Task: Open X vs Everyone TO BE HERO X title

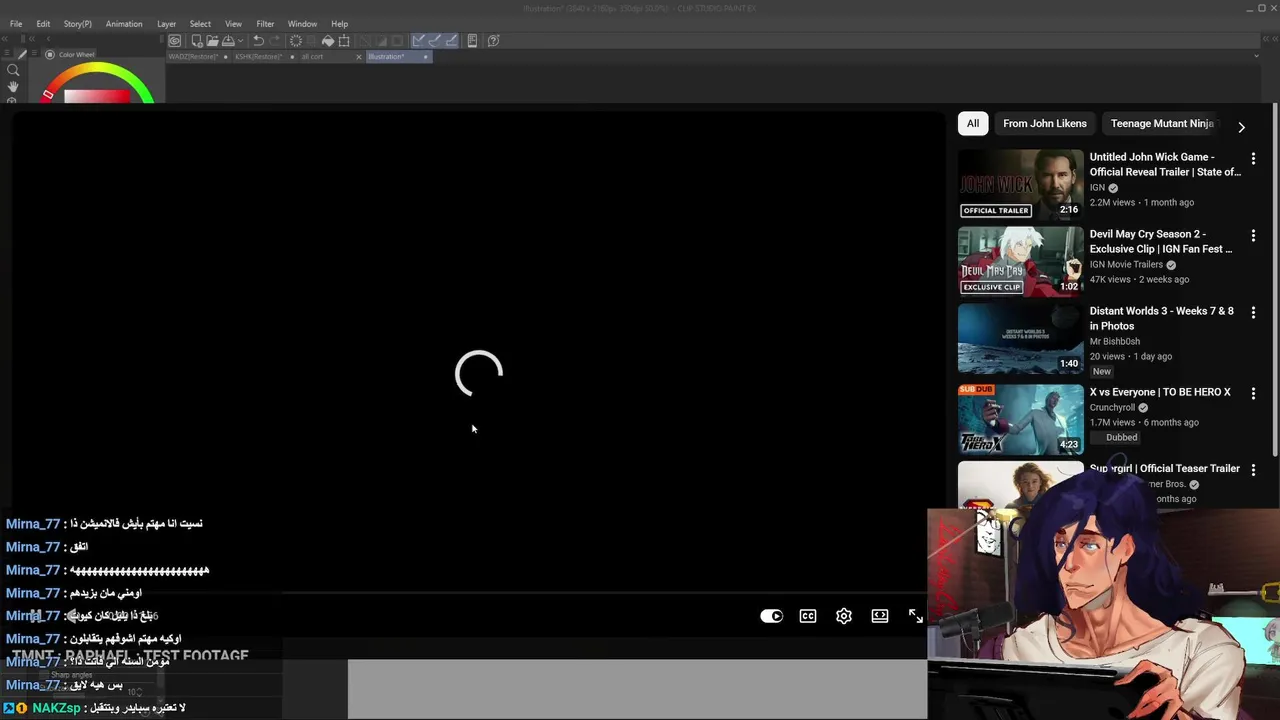Action: tap(1160, 392)
